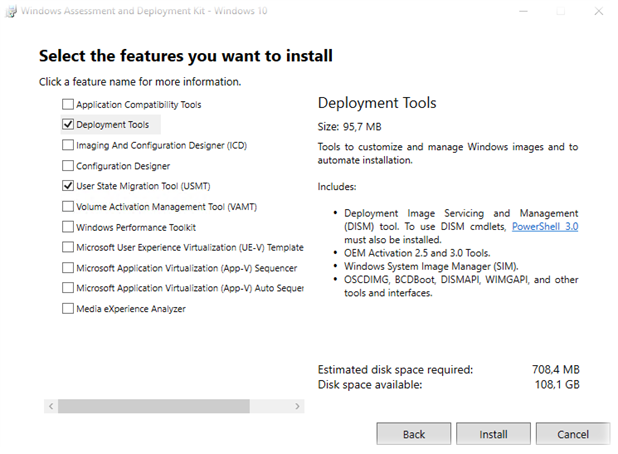
Task: Enable Imaging And Configuration Designer (ICD) checkbox
Action: pyautogui.click(x=68, y=145)
